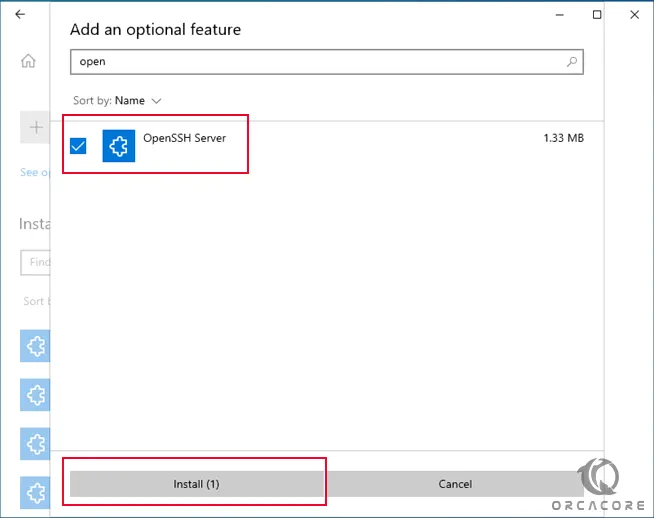
Task: Select the OpenSSH Server feature name
Action: pos(184,138)
